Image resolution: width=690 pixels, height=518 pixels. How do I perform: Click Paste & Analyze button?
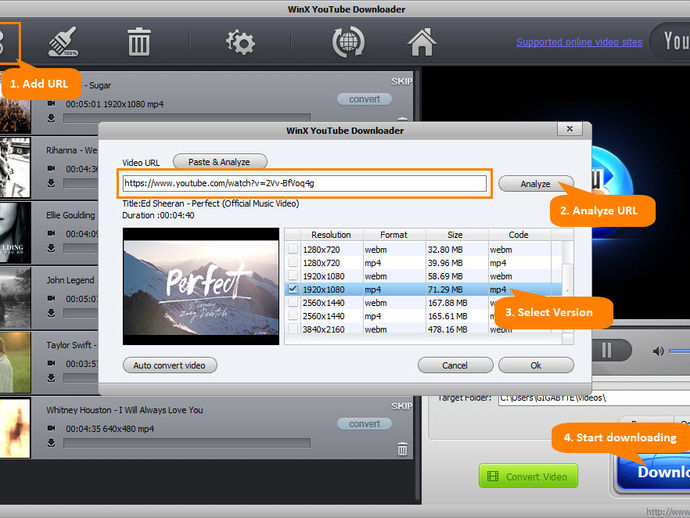tap(220, 162)
